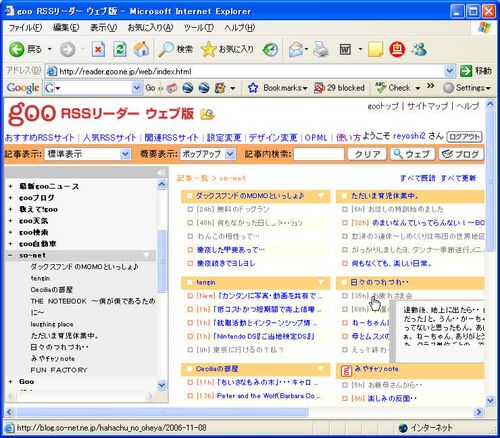This screenshot has width=500, height=438.
Task: Click the Bookmarks star icon in Google toolbar
Action: [x=253, y=88]
